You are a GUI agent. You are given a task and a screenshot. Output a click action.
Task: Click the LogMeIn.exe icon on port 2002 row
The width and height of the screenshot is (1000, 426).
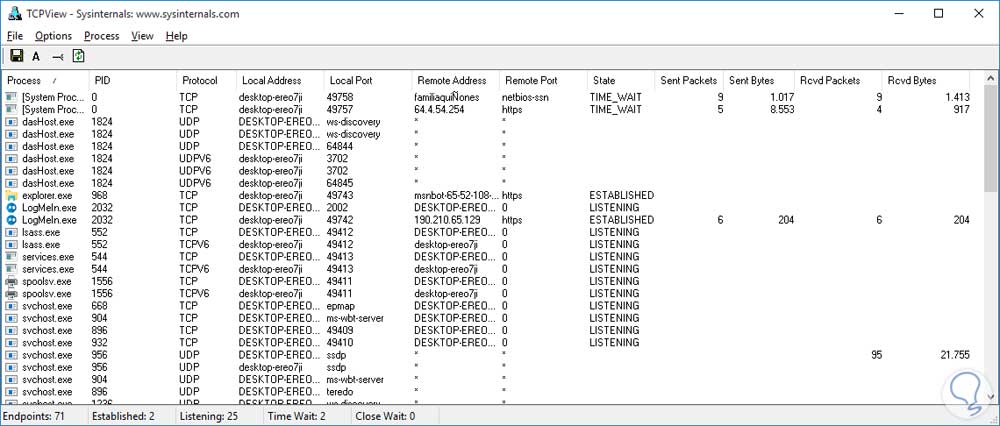pos(11,207)
